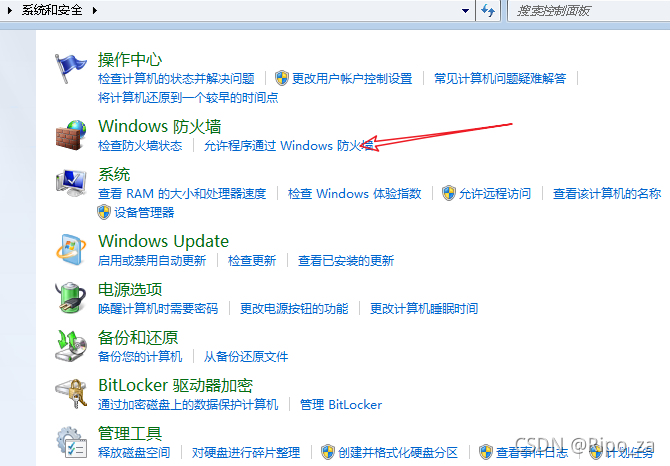This screenshot has width=670, height=466.
Task: Open the 系统 heading
Action: pyautogui.click(x=114, y=174)
